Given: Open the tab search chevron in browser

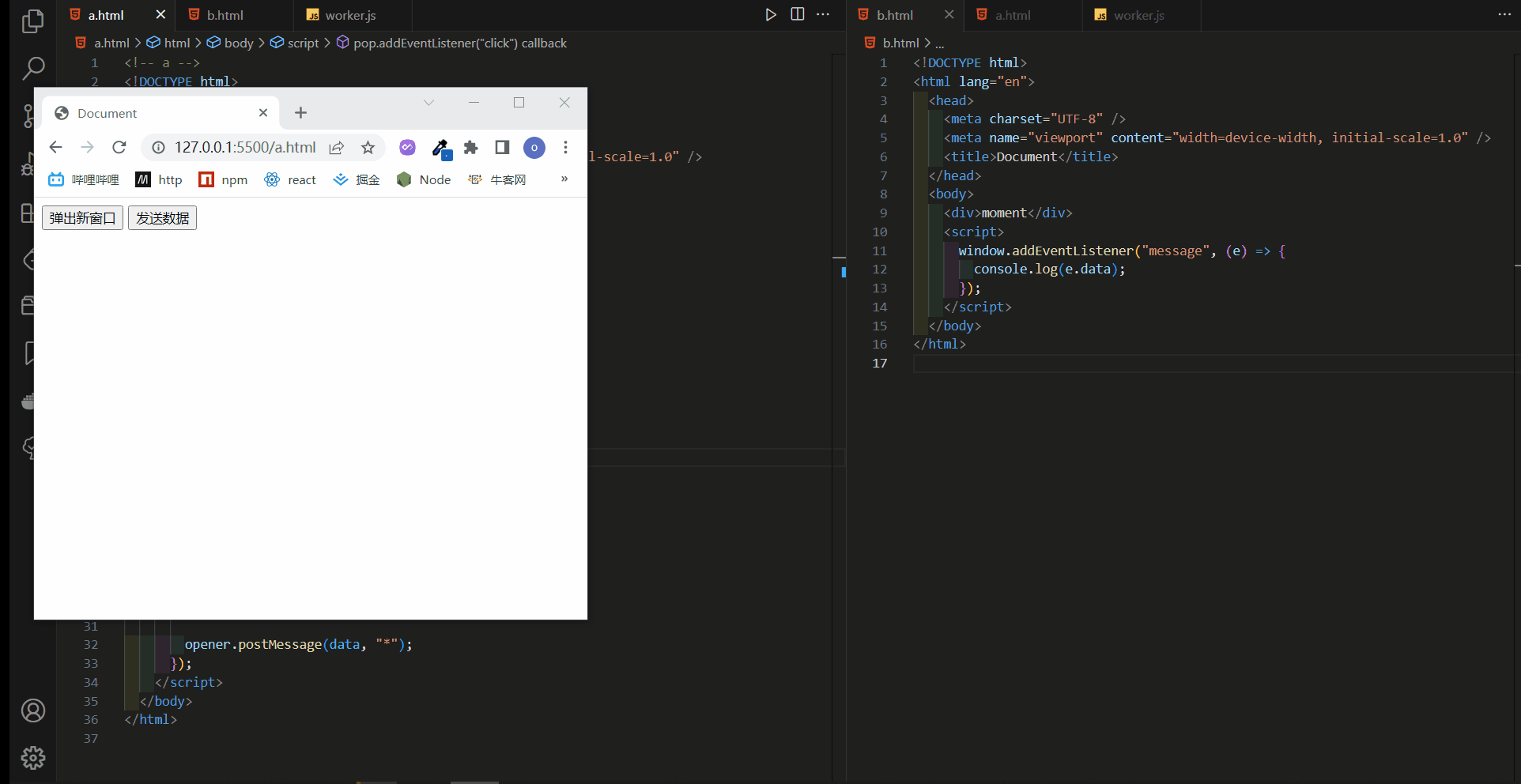Looking at the screenshot, I should click(x=428, y=103).
